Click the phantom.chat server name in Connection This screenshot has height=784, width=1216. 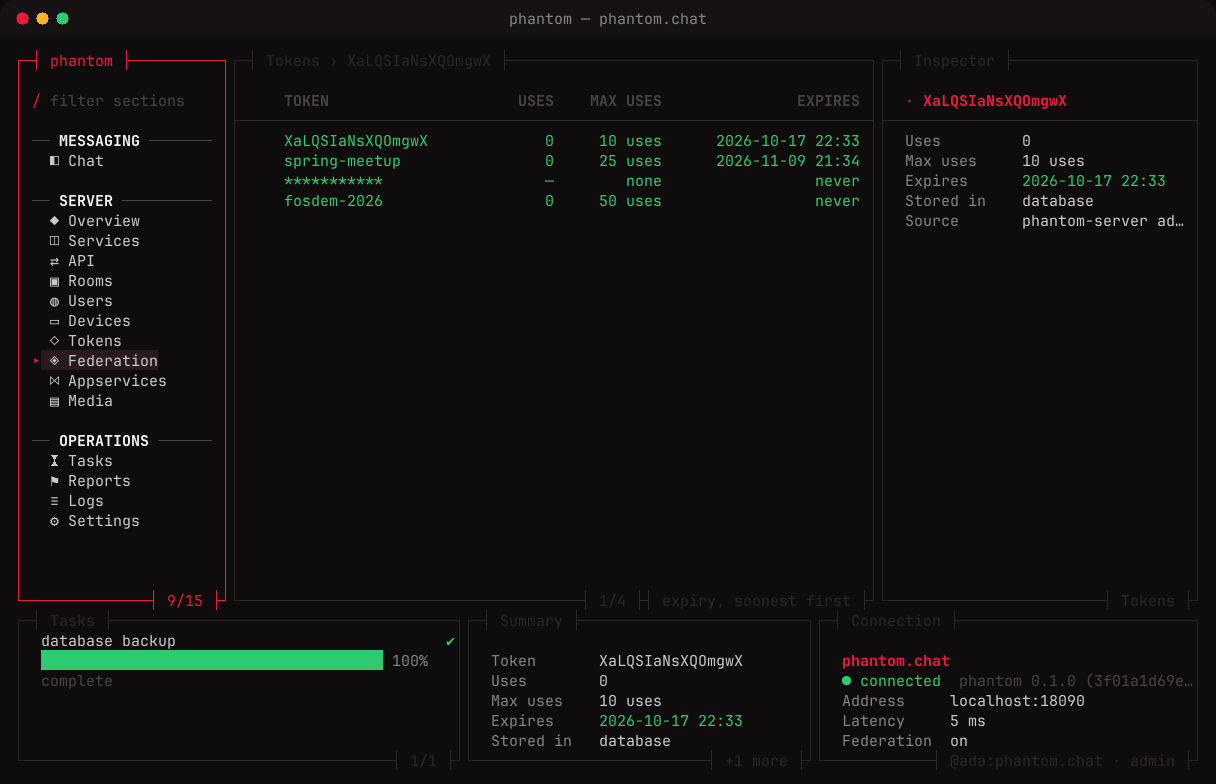(896, 661)
